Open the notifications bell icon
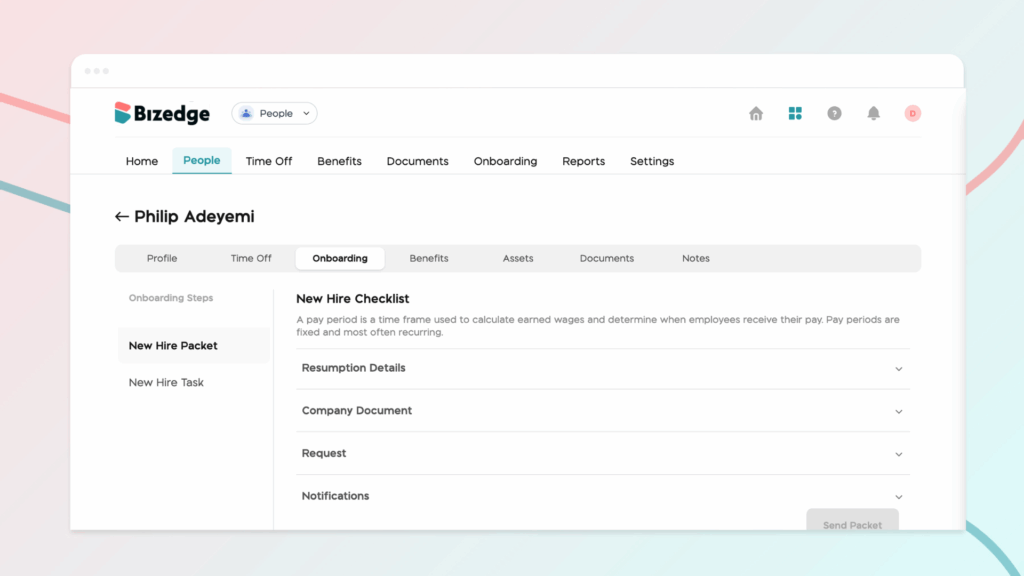1024x576 pixels. coord(873,114)
